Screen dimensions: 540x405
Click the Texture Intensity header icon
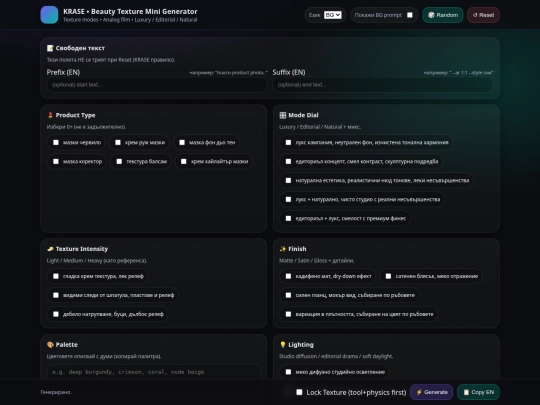coord(50,249)
